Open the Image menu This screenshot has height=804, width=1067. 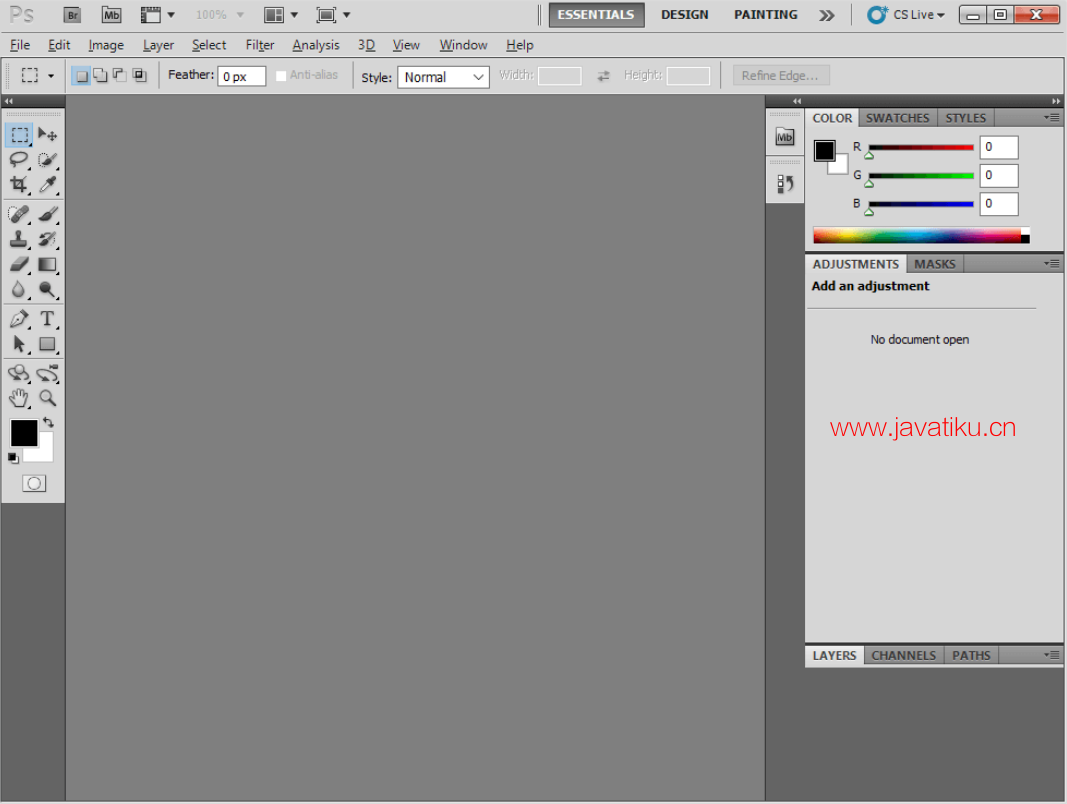106,45
